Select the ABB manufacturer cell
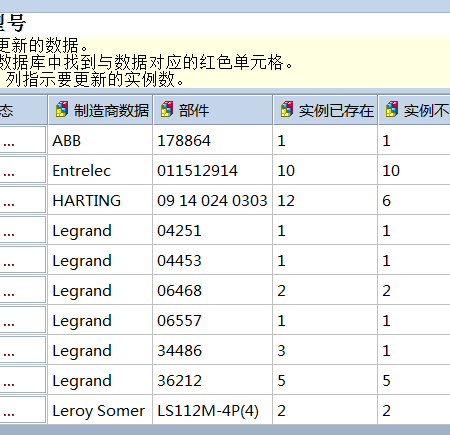 coord(100,140)
